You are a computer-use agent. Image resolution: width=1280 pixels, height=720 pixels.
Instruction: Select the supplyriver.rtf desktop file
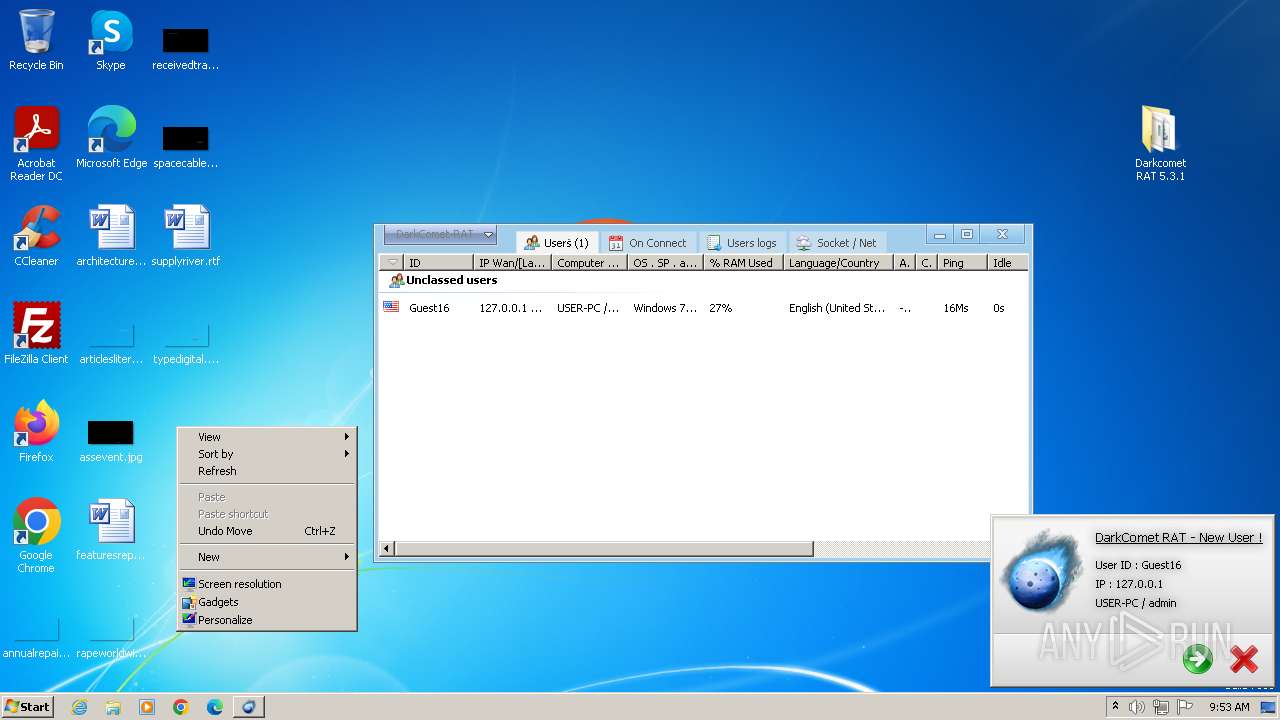186,236
